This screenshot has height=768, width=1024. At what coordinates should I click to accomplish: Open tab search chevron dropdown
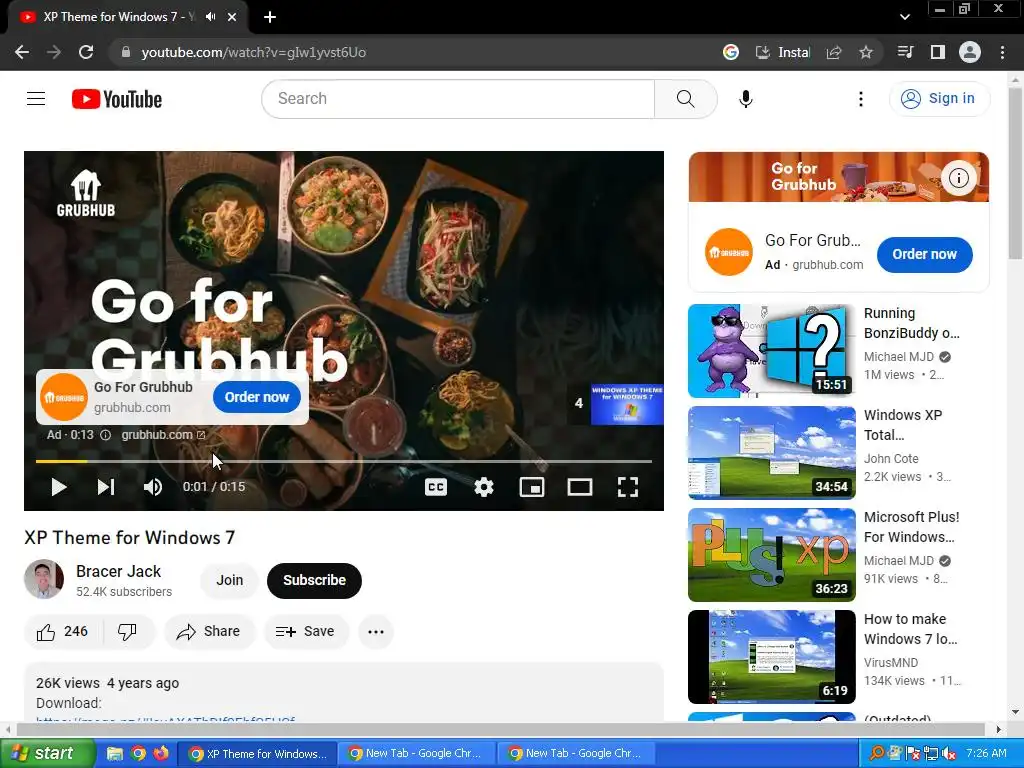pos(904,17)
